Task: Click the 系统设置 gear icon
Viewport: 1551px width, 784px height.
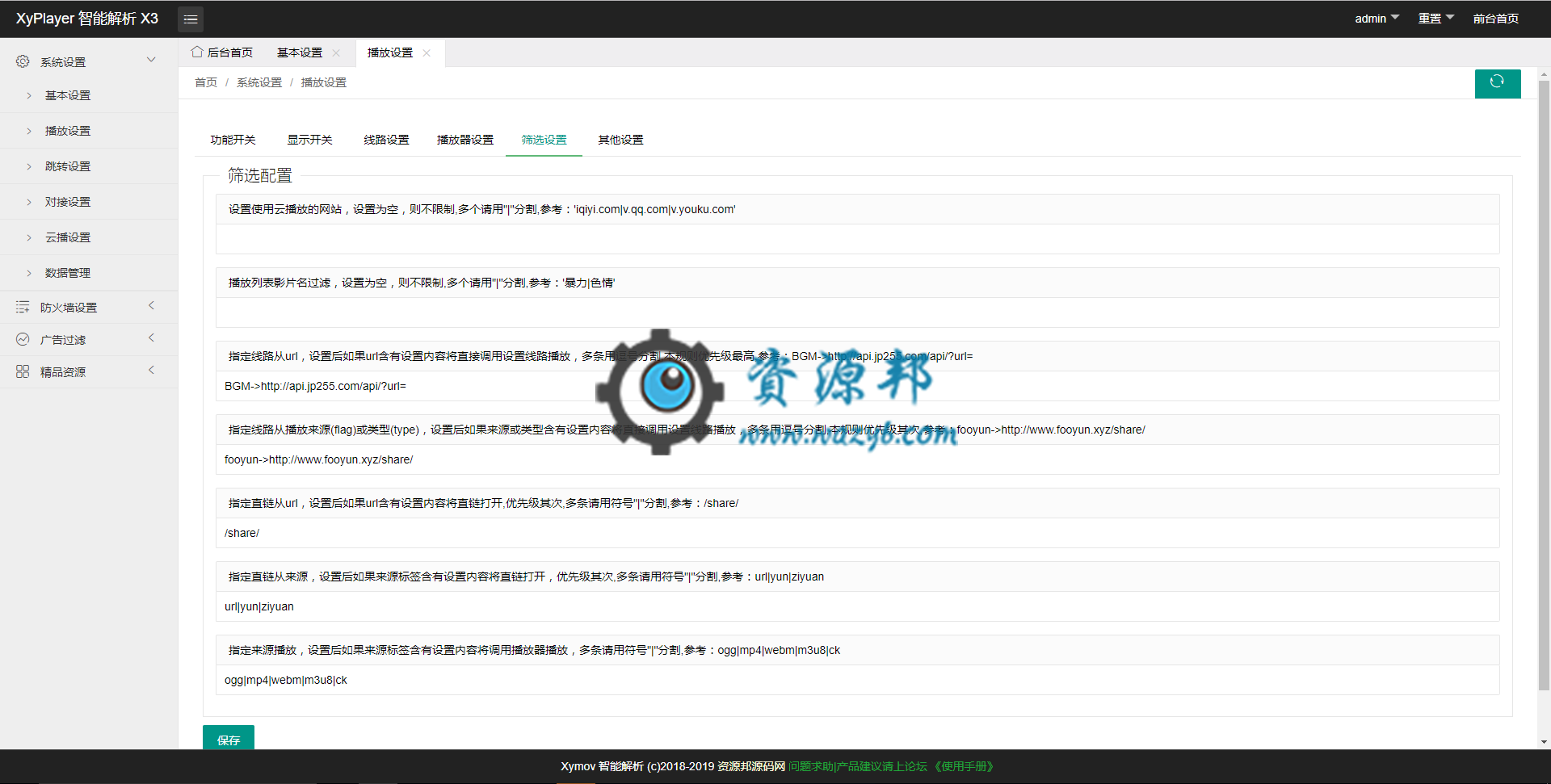Action: tap(23, 61)
